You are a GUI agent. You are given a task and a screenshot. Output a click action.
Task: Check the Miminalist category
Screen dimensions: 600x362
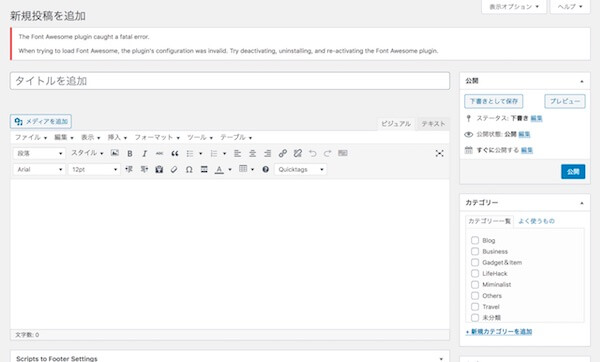(475, 285)
